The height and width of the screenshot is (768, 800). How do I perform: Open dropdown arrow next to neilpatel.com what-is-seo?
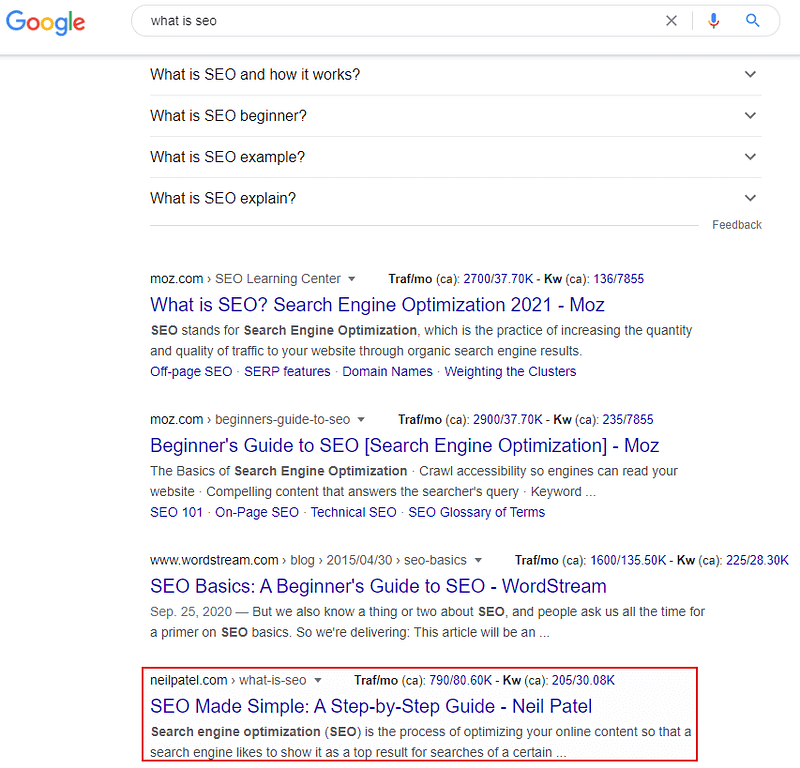(318, 680)
